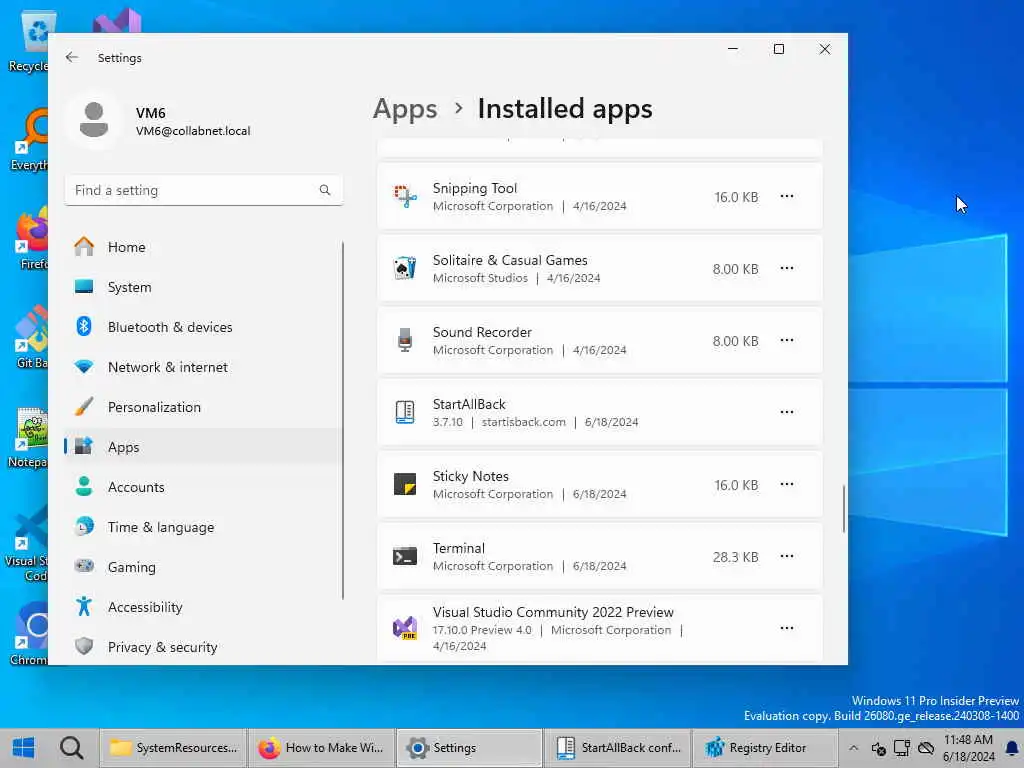Click the notification bell in system tray

[1012, 748]
